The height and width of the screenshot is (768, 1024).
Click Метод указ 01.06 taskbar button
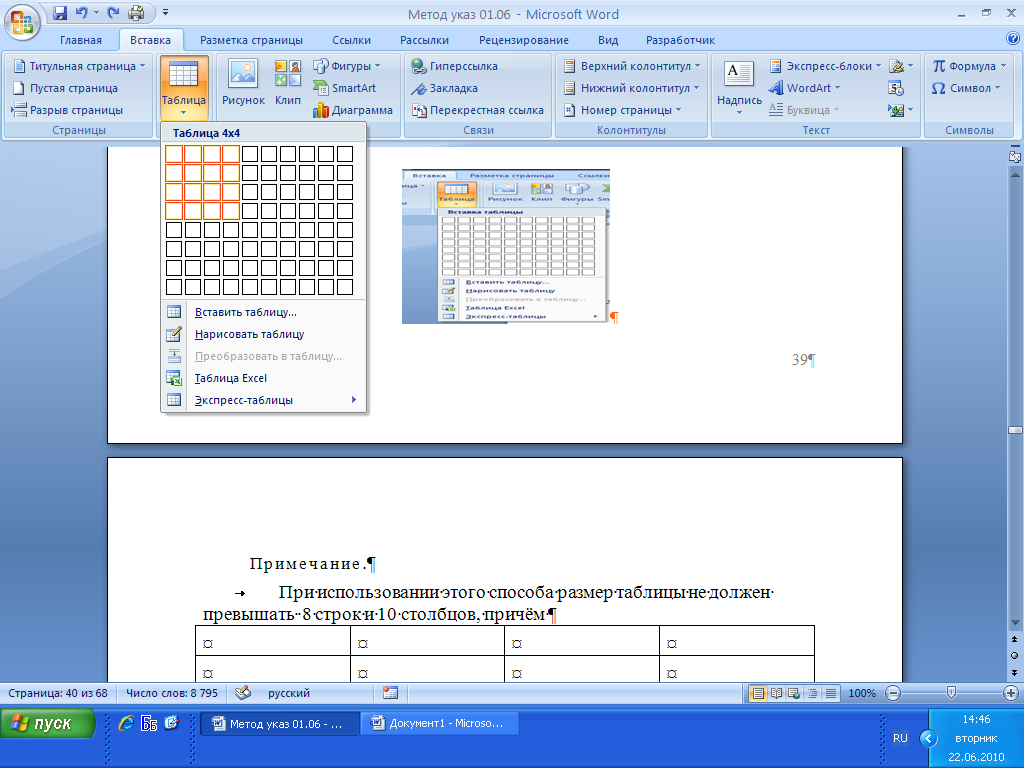coord(280,724)
